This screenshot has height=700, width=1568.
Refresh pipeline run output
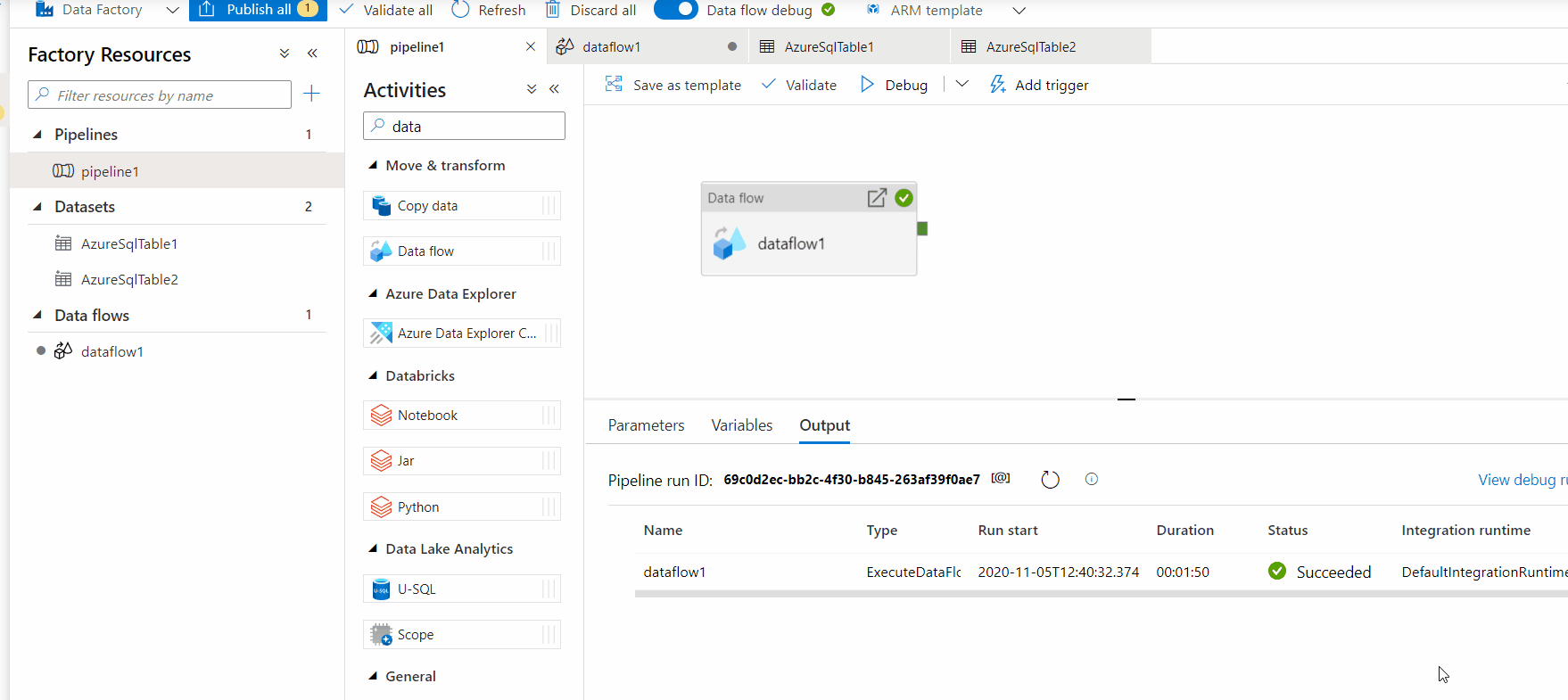pos(1050,480)
